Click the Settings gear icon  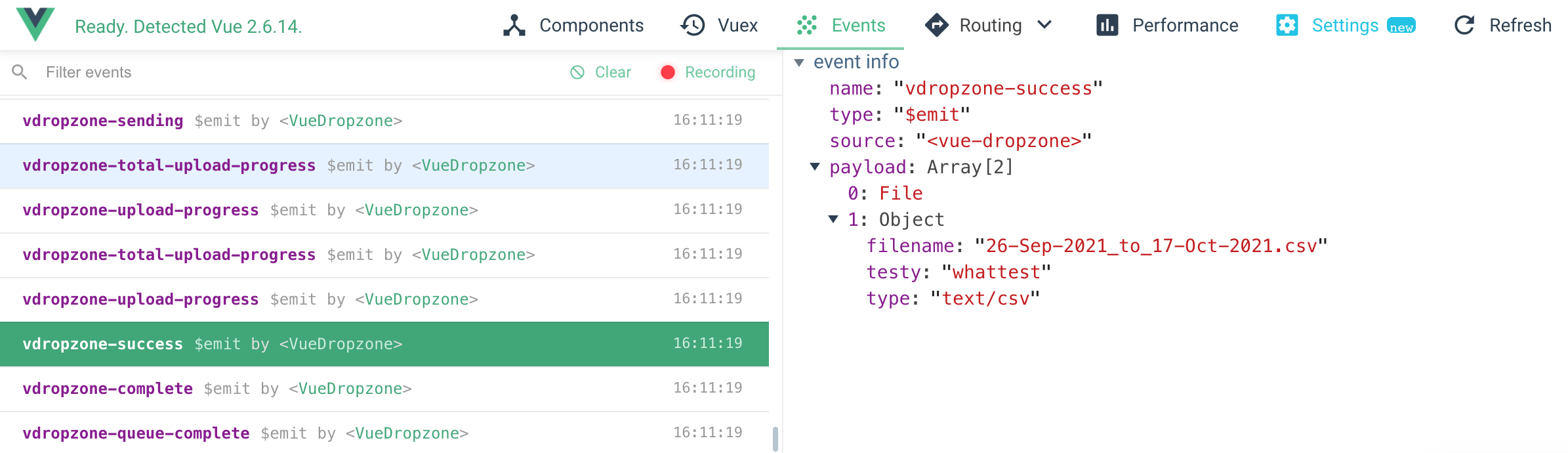tap(1287, 26)
